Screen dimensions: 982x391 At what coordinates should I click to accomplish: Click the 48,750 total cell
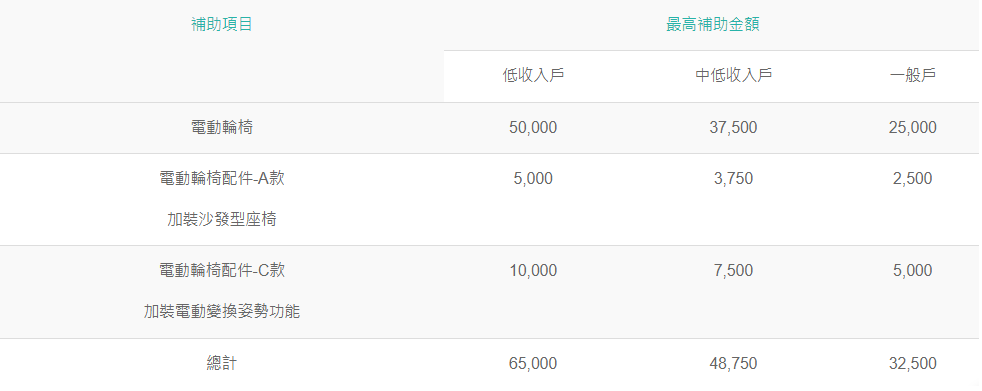(x=733, y=363)
